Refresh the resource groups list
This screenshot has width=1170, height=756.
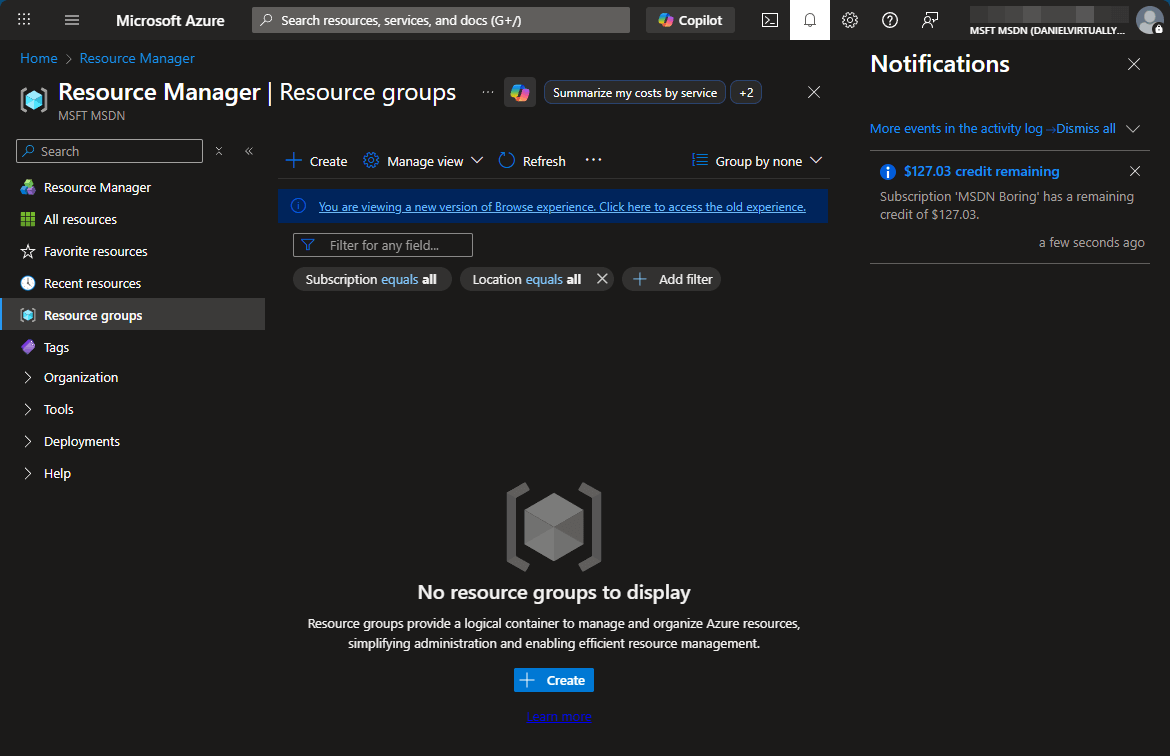click(532, 161)
